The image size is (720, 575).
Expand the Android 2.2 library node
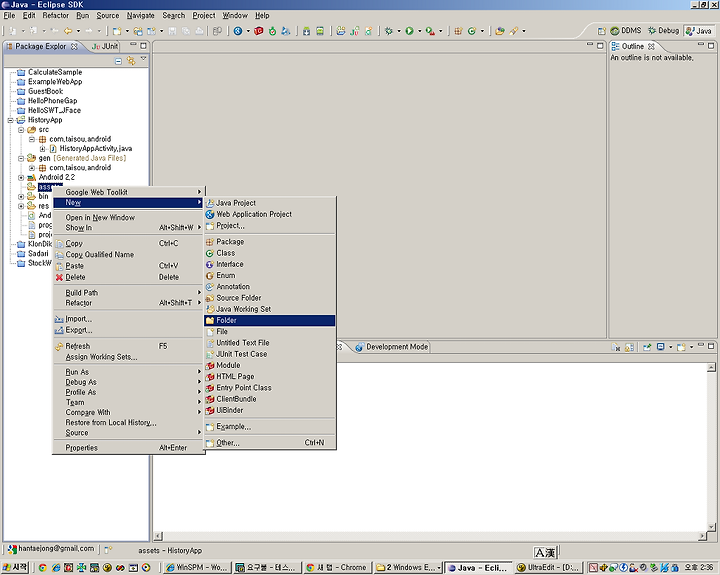21,178
